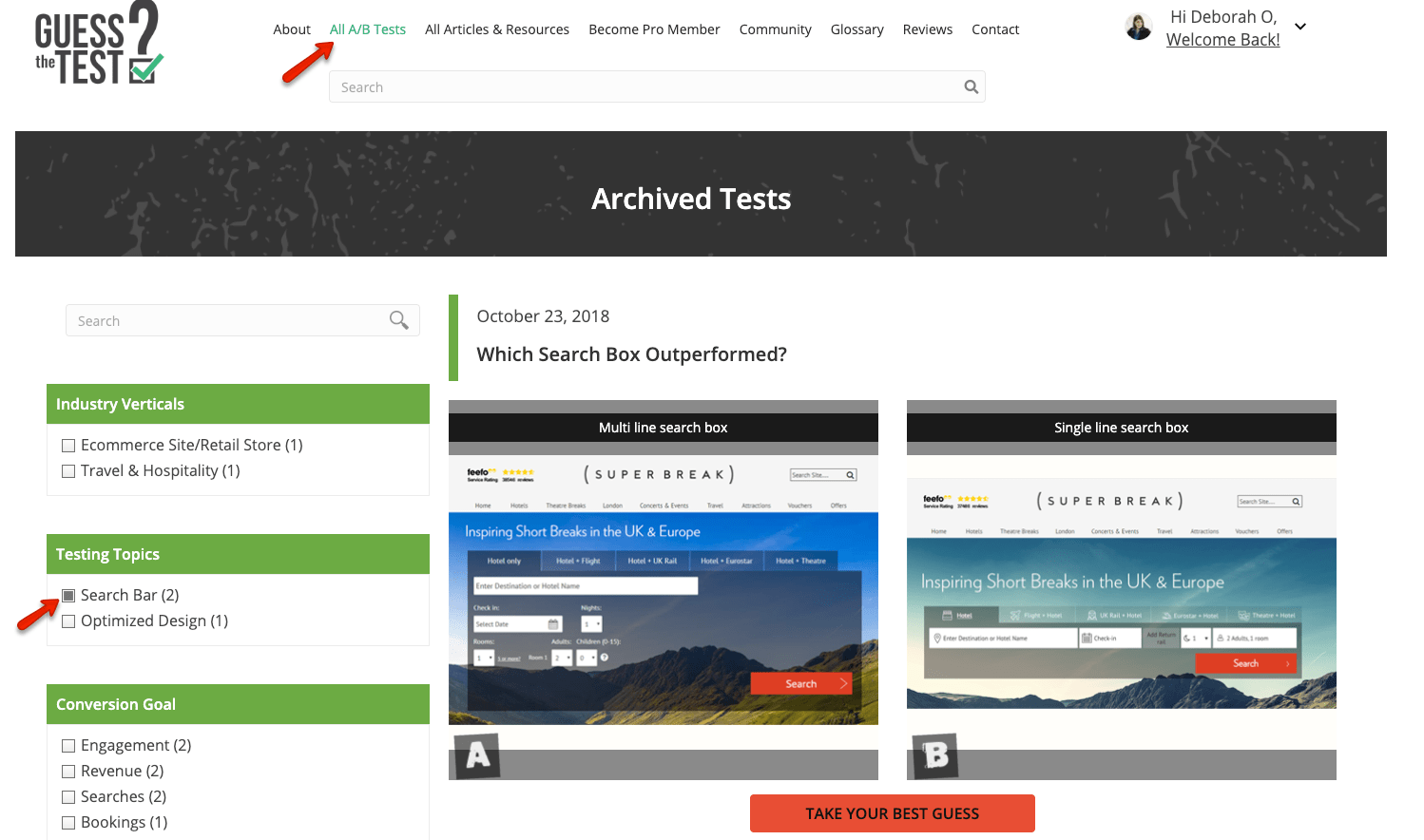Open the About menu item
1424x840 pixels.
click(x=292, y=29)
